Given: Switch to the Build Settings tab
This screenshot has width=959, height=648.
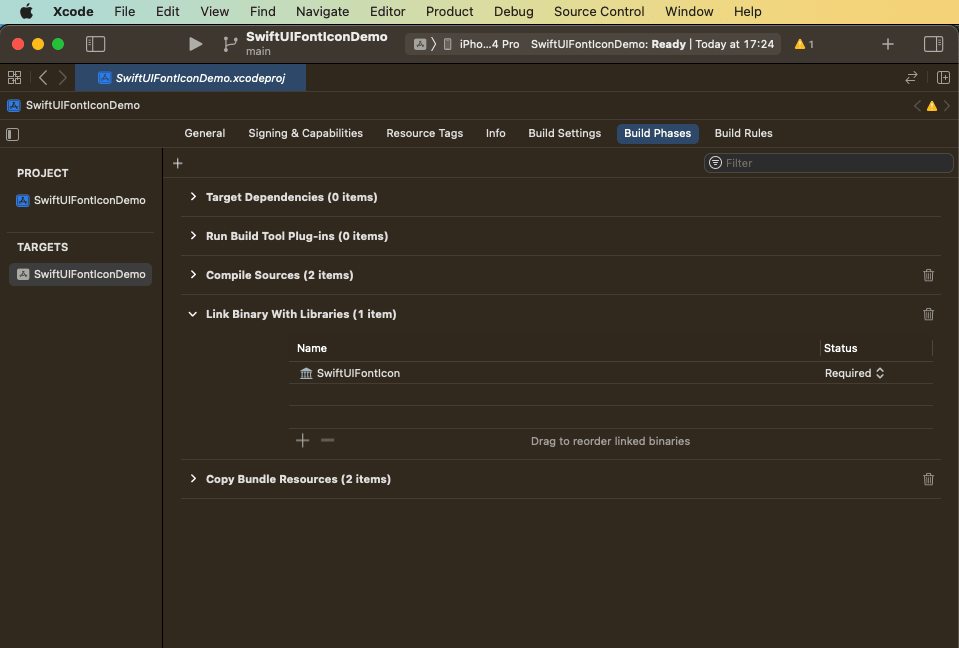Looking at the screenshot, I should pyautogui.click(x=565, y=133).
